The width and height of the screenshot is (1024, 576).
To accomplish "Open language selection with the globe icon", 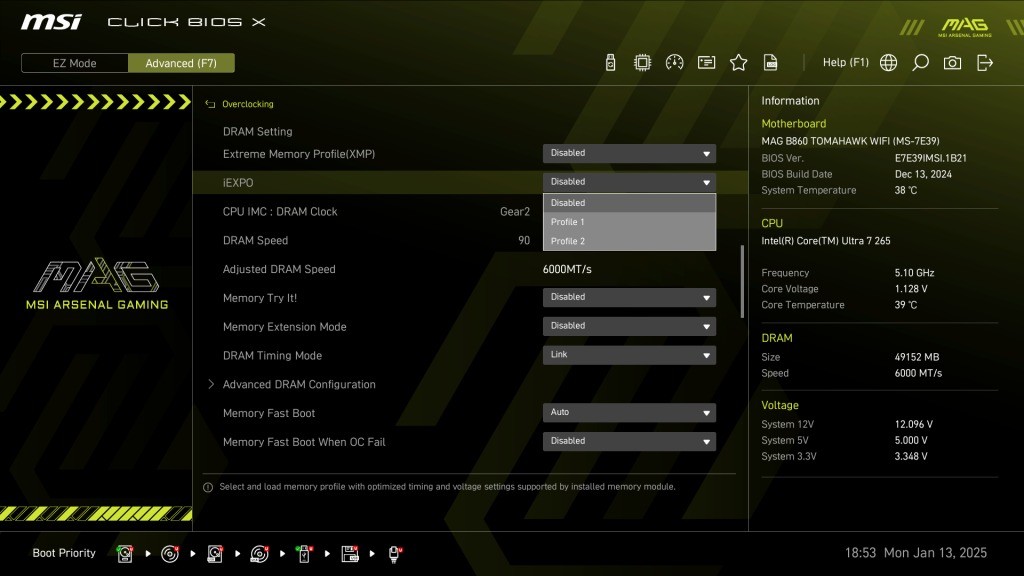I will (x=888, y=63).
